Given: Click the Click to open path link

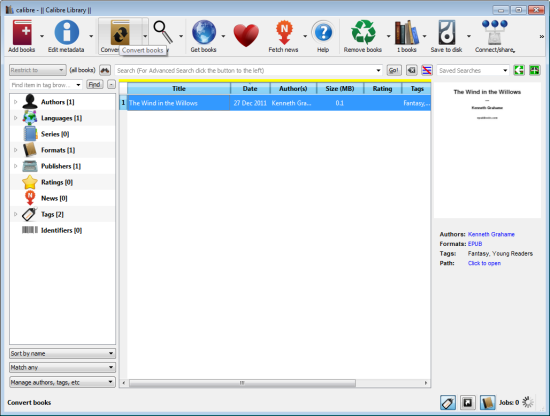Looking at the screenshot, I should (x=484, y=263).
